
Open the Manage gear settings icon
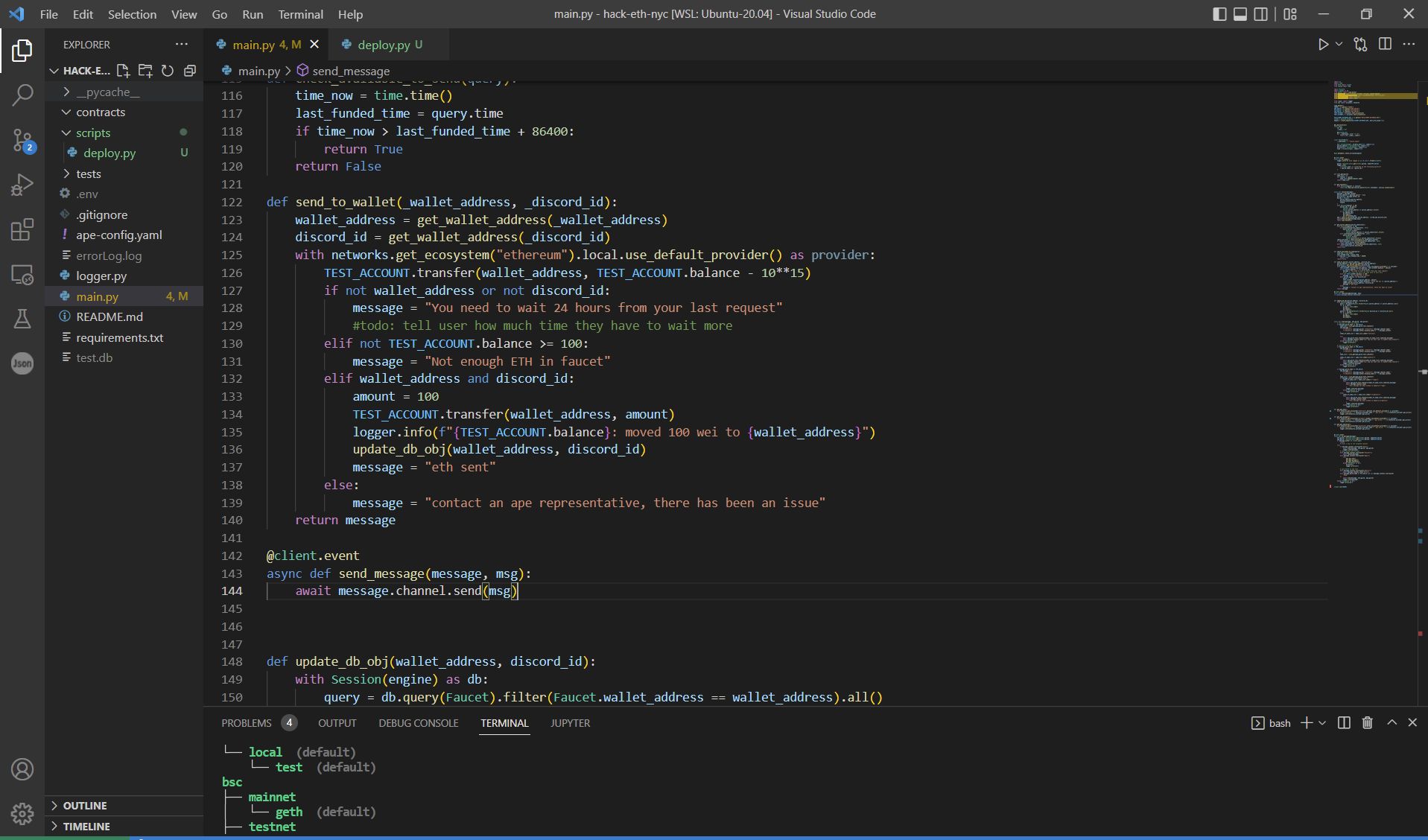(x=22, y=813)
